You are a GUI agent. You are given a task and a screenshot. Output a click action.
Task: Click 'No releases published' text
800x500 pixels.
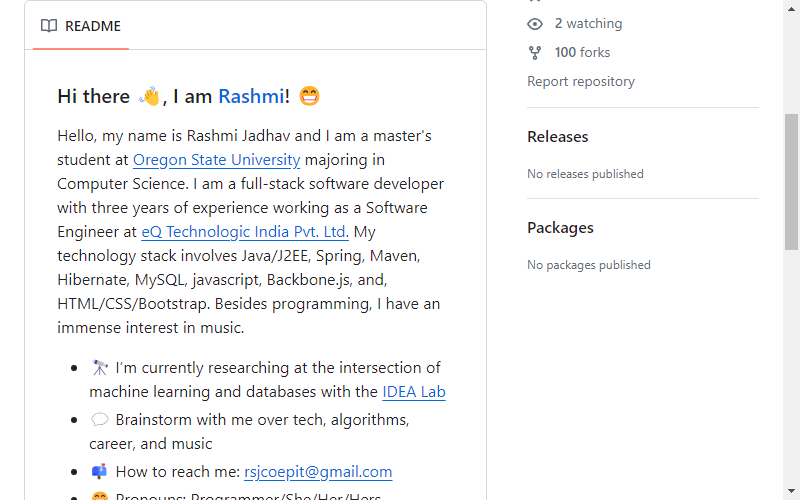pos(585,174)
